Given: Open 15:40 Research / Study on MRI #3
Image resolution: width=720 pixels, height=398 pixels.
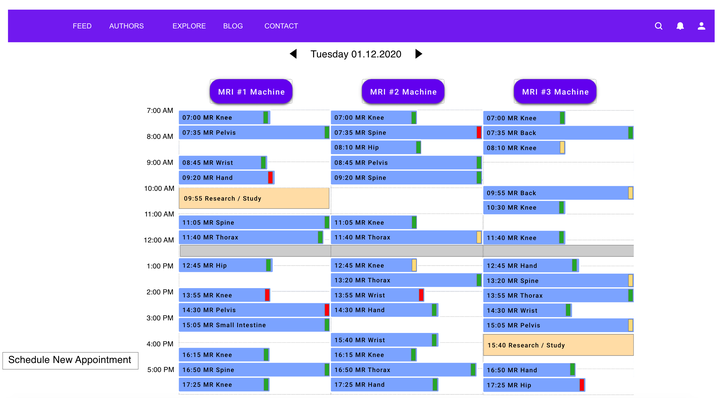Looking at the screenshot, I should pyautogui.click(x=558, y=345).
